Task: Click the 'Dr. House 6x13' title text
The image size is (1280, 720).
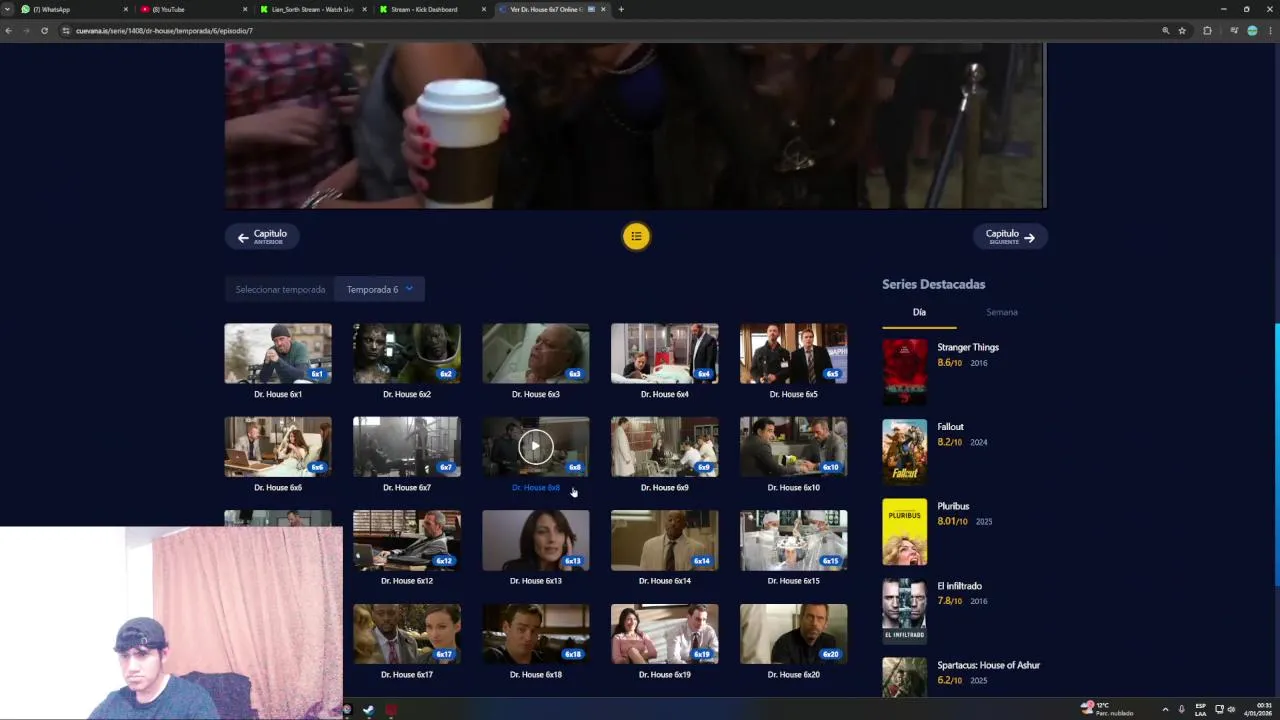Action: (536, 581)
